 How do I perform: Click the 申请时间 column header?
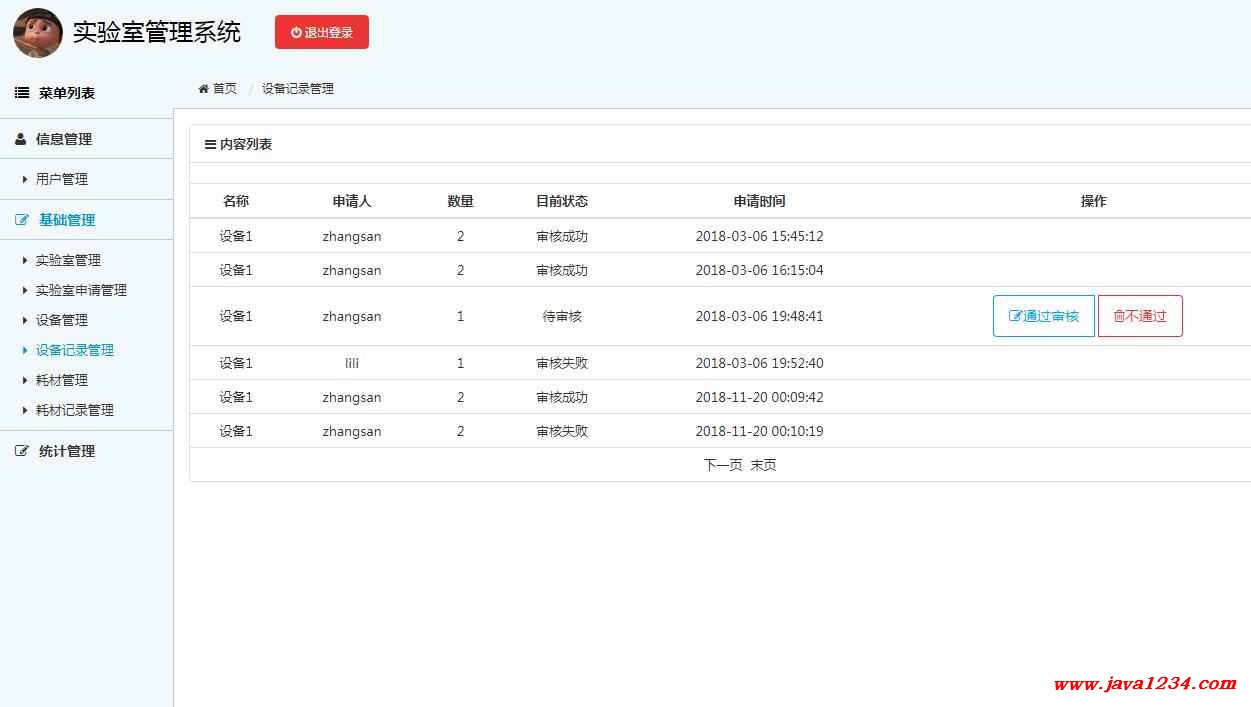(x=760, y=201)
